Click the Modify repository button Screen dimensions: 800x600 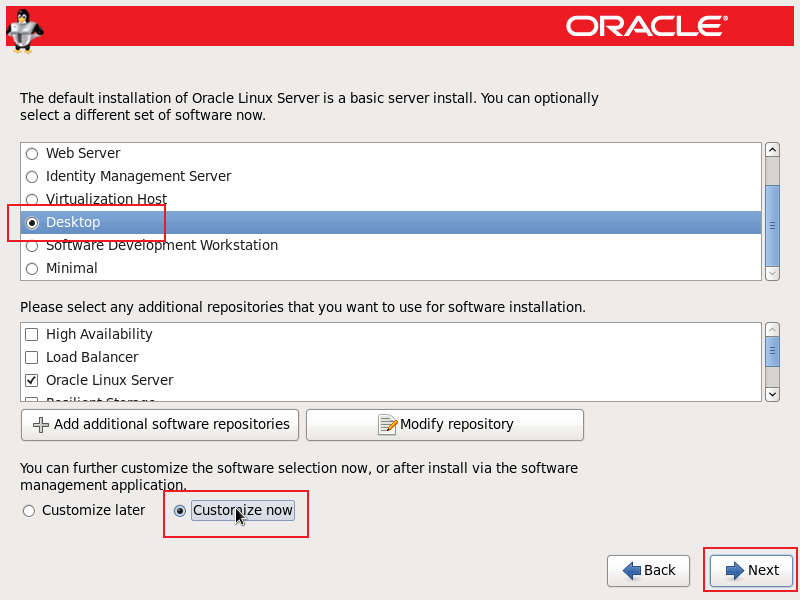click(444, 424)
